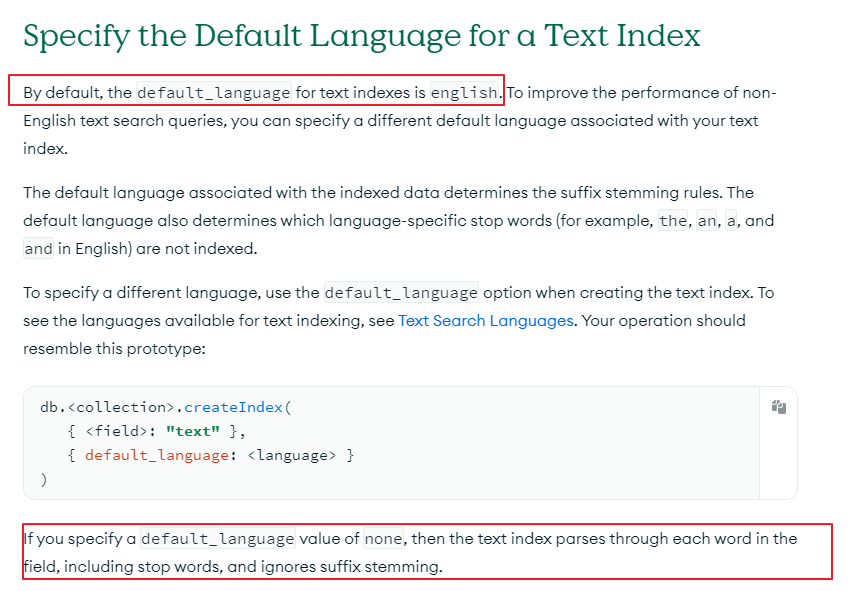Click the first default_language inline code

click(213, 92)
